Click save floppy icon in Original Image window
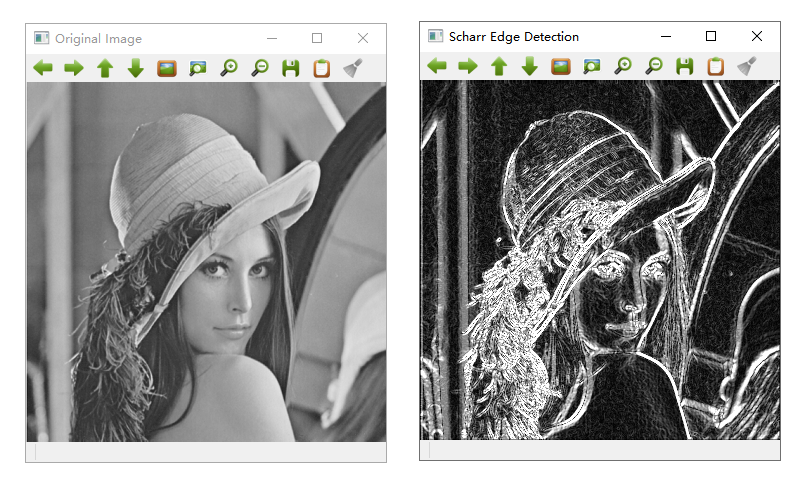 [291, 68]
